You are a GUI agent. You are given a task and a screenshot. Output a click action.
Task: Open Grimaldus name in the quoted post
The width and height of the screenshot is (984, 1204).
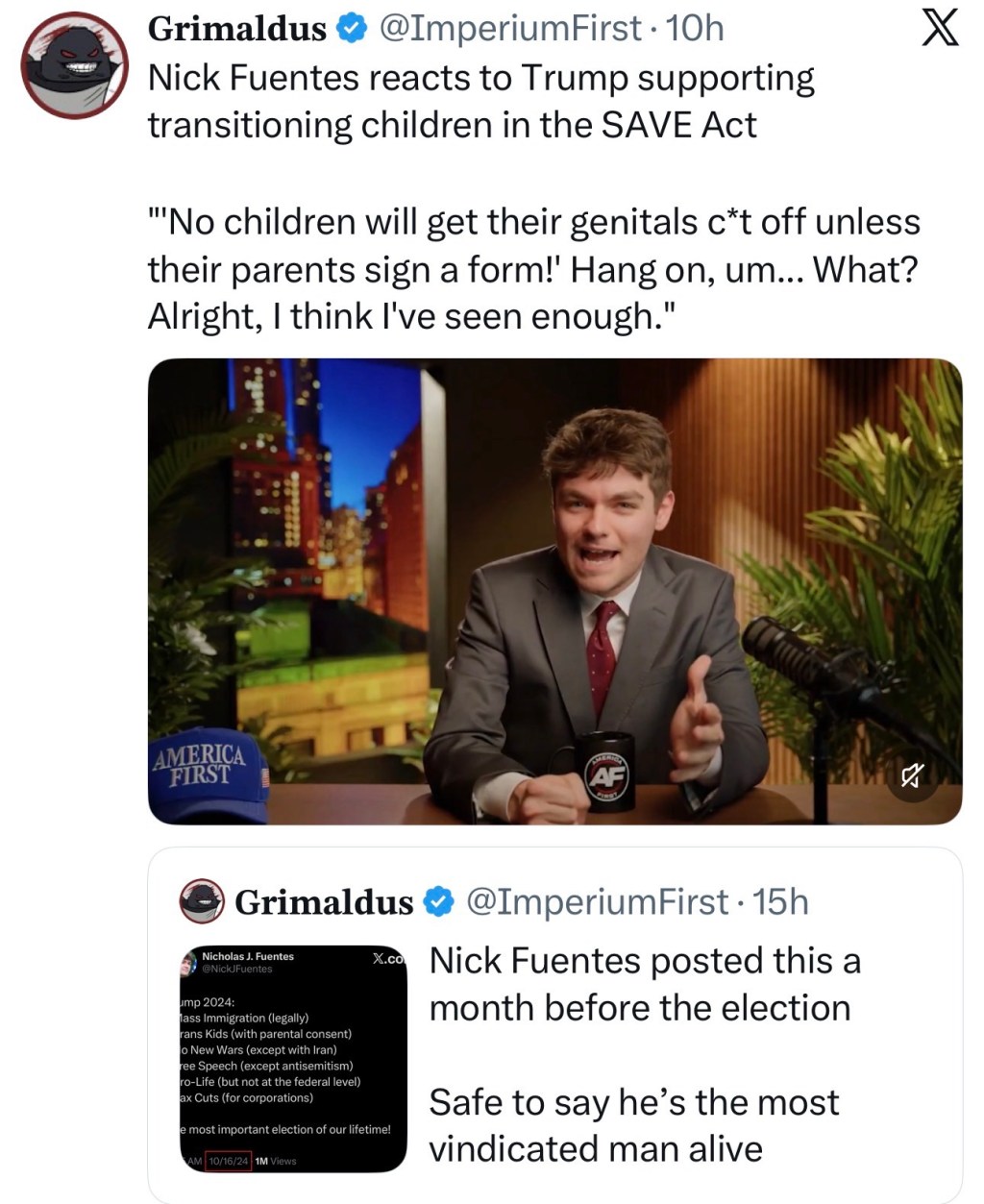coord(324,901)
